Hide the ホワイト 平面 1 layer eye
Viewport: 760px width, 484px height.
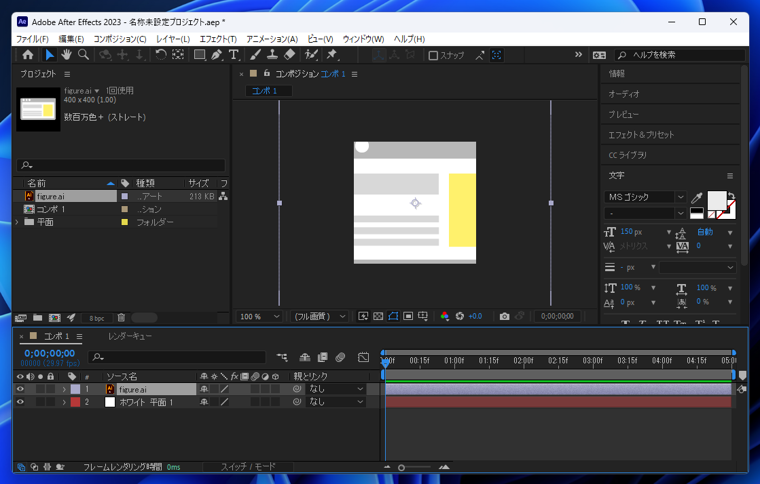point(20,402)
